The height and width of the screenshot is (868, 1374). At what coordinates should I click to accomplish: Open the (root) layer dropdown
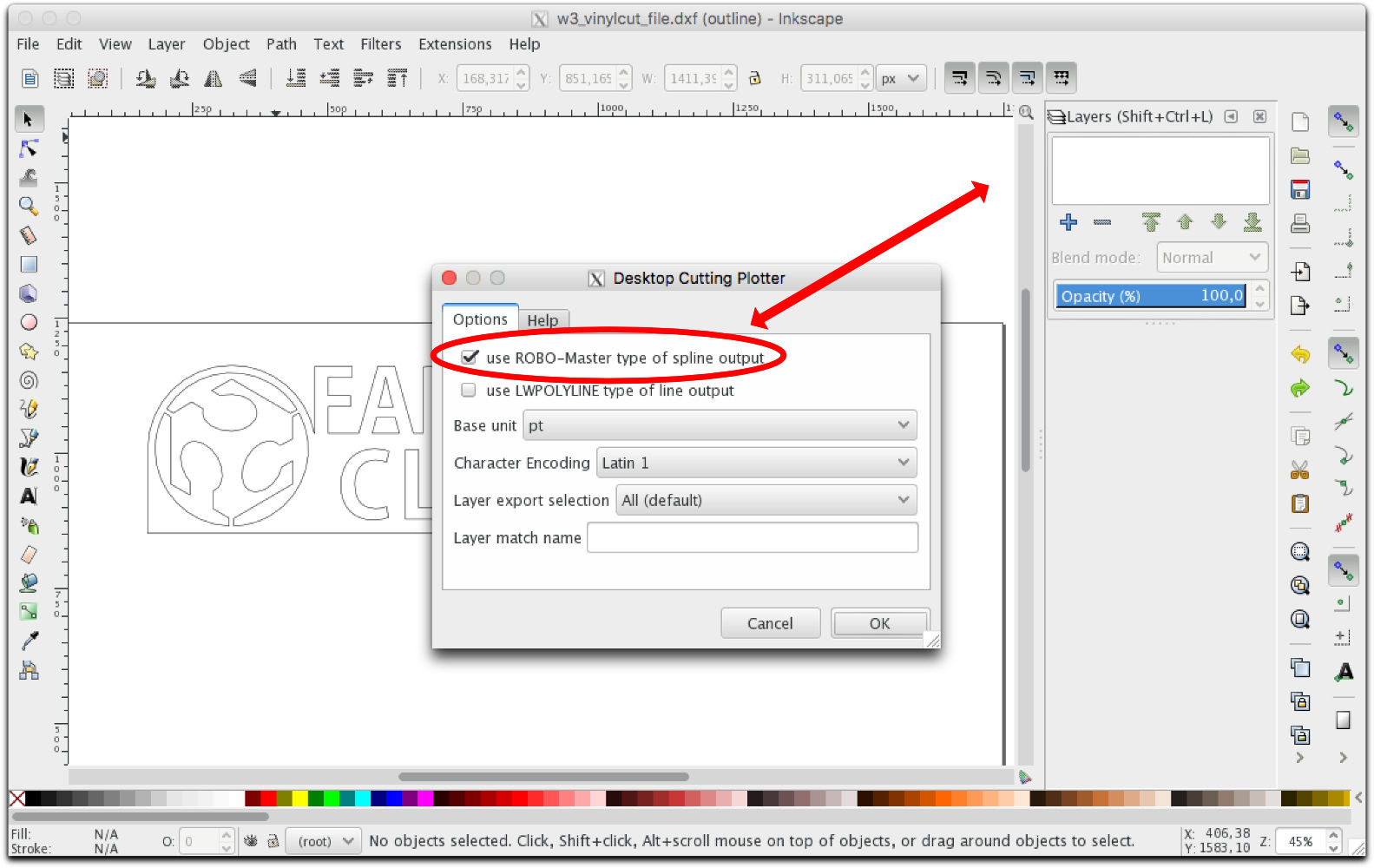[x=324, y=841]
